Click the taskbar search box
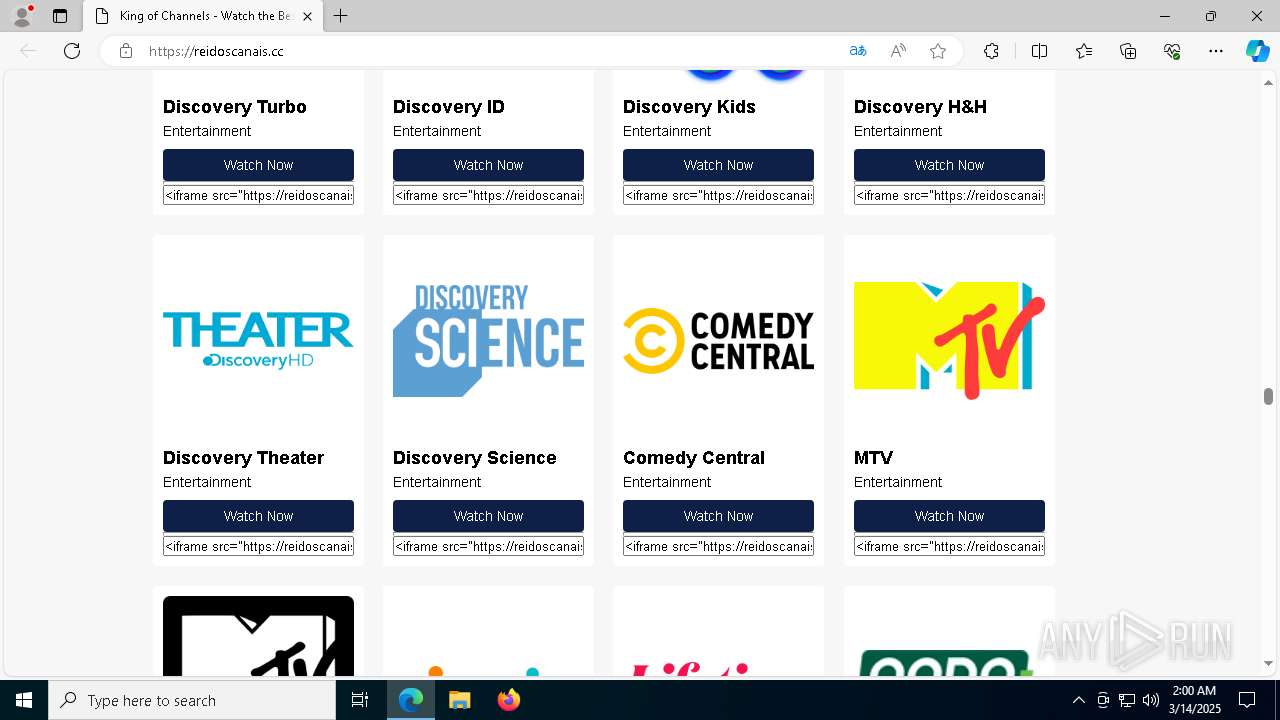 [x=192, y=700]
